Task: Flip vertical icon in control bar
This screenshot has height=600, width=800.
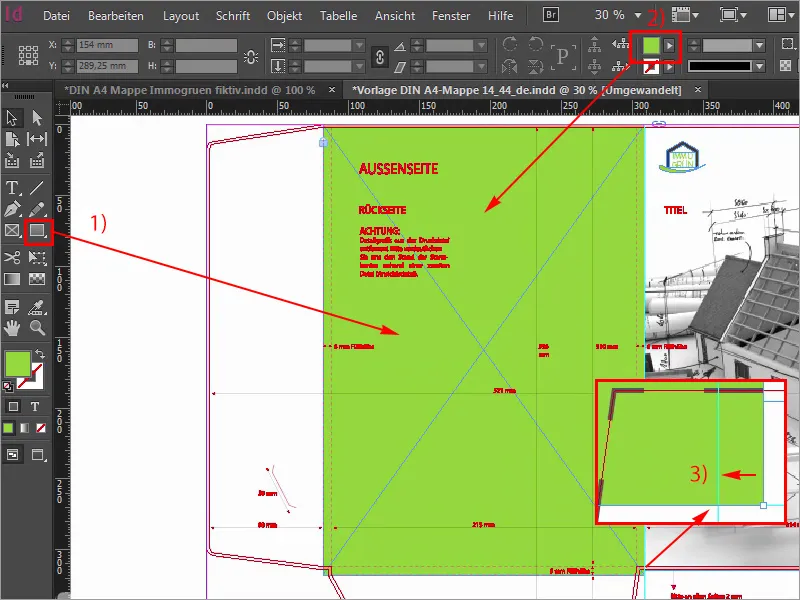Action: [535, 66]
